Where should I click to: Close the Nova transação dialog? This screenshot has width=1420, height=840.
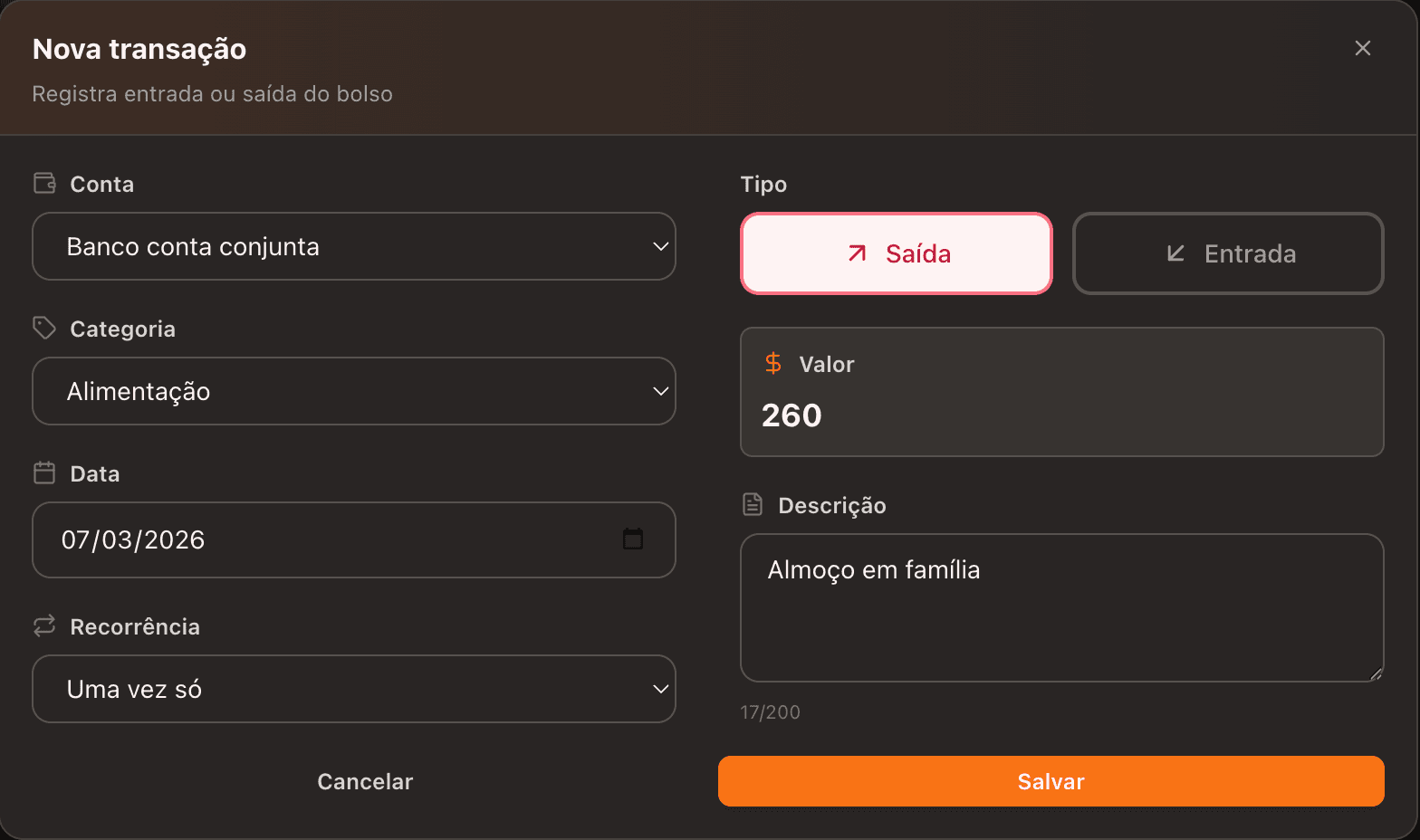tap(1363, 48)
